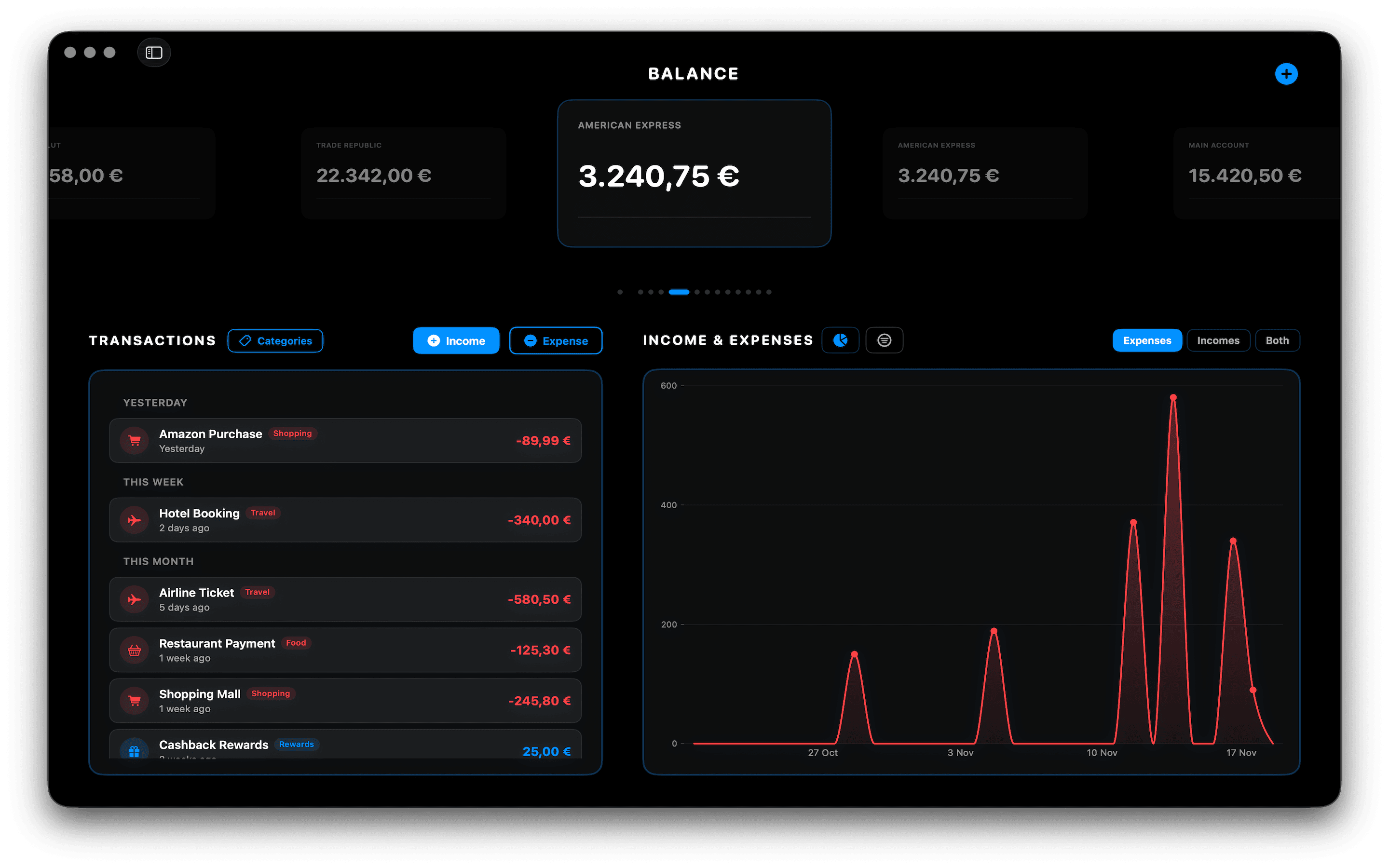Click the centered American Express balance card
The height and width of the screenshot is (868, 1389).
pyautogui.click(x=694, y=174)
